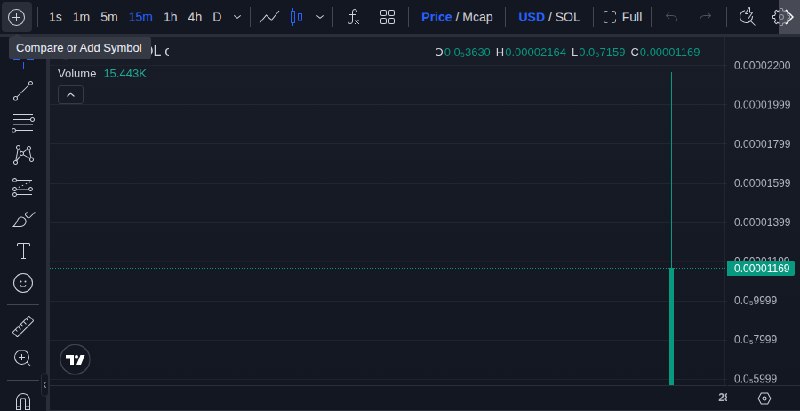Enter Full screen mode
Viewport: 800px width, 411px height.
coord(622,17)
